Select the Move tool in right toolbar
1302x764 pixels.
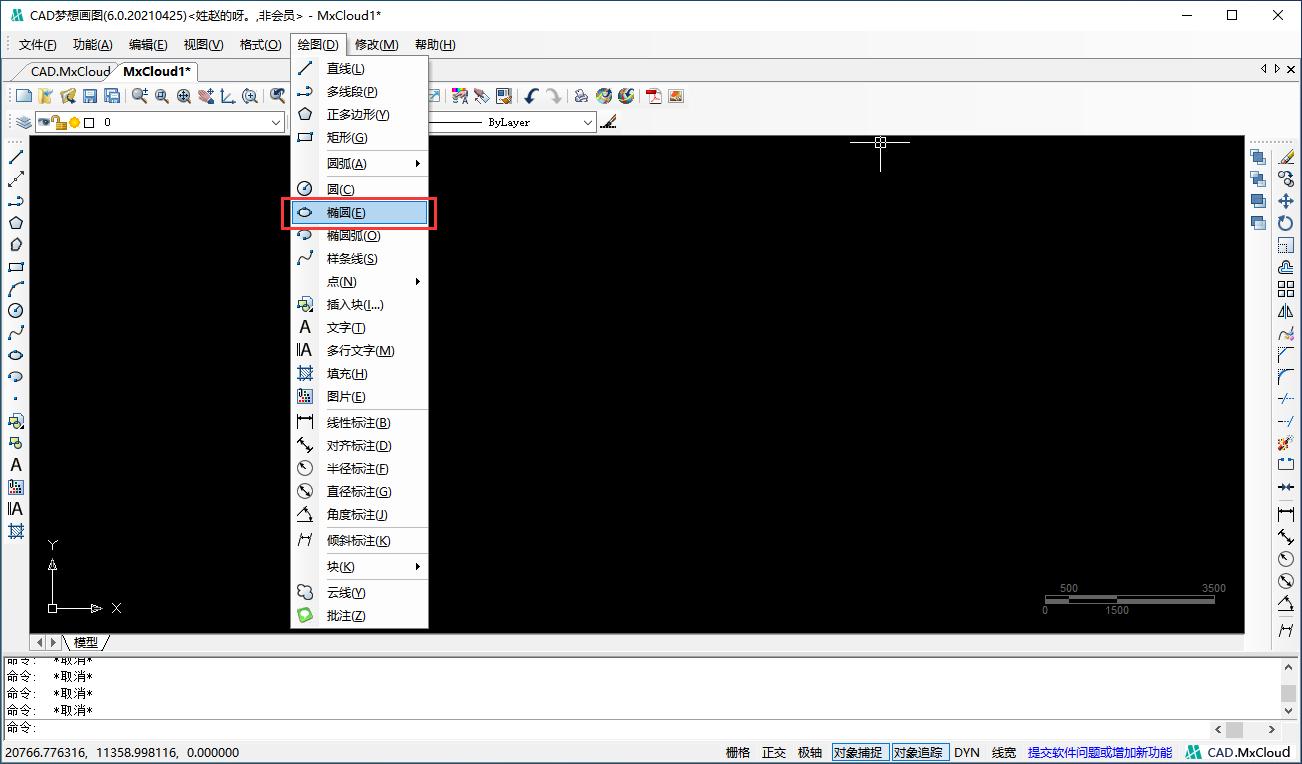[x=1286, y=201]
